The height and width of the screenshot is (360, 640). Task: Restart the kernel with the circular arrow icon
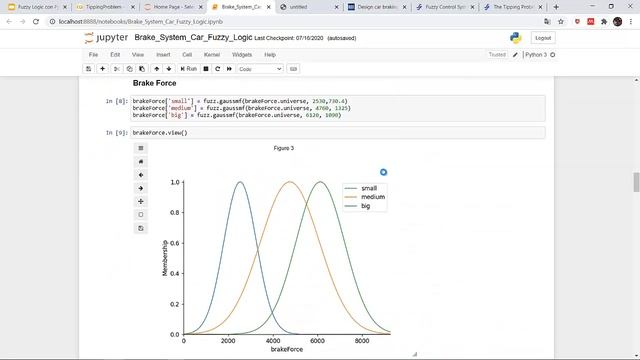coord(218,69)
